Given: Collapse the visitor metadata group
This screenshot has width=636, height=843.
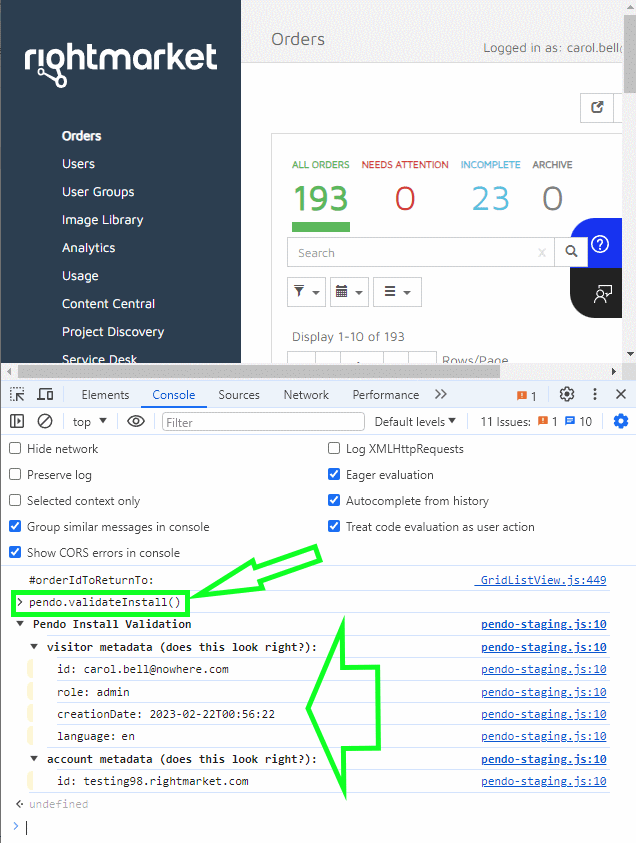Looking at the screenshot, I should pyautogui.click(x=34, y=647).
